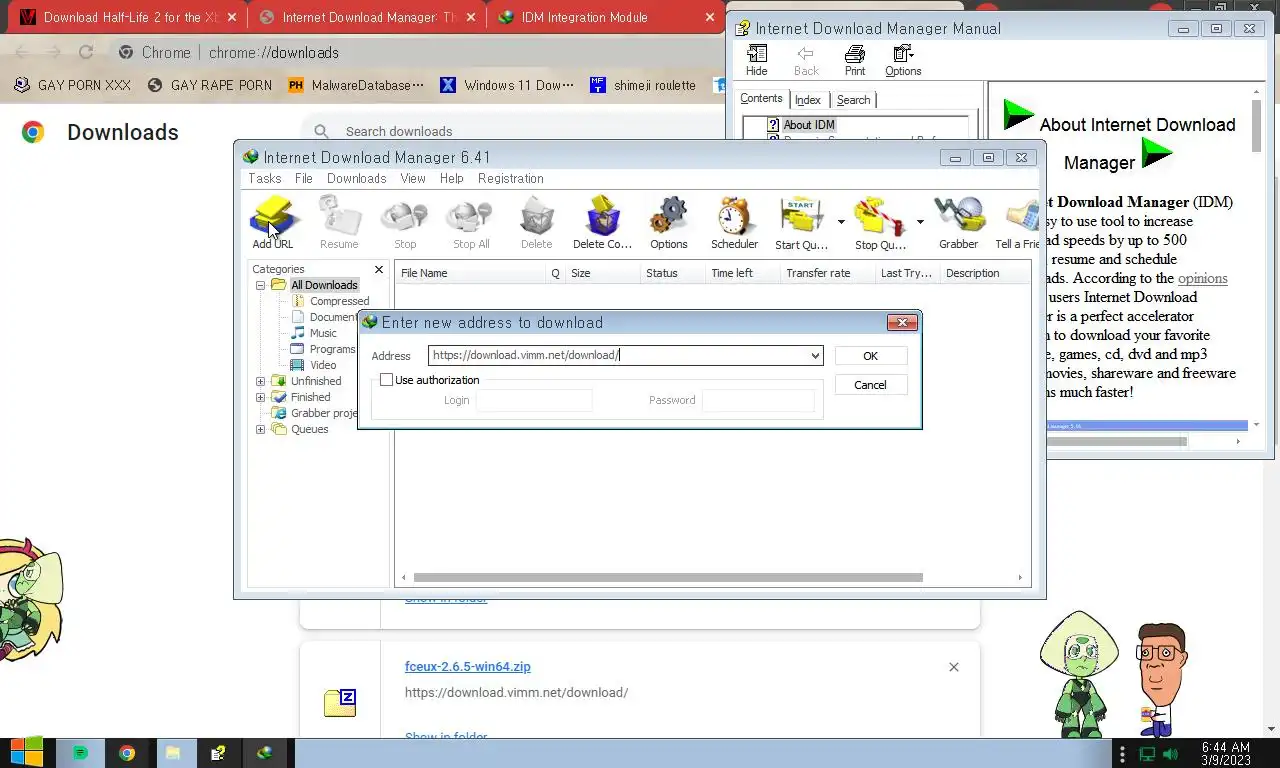The height and width of the screenshot is (768, 1280).
Task: Sort by the Transfer rate column header
Action: tap(826, 273)
